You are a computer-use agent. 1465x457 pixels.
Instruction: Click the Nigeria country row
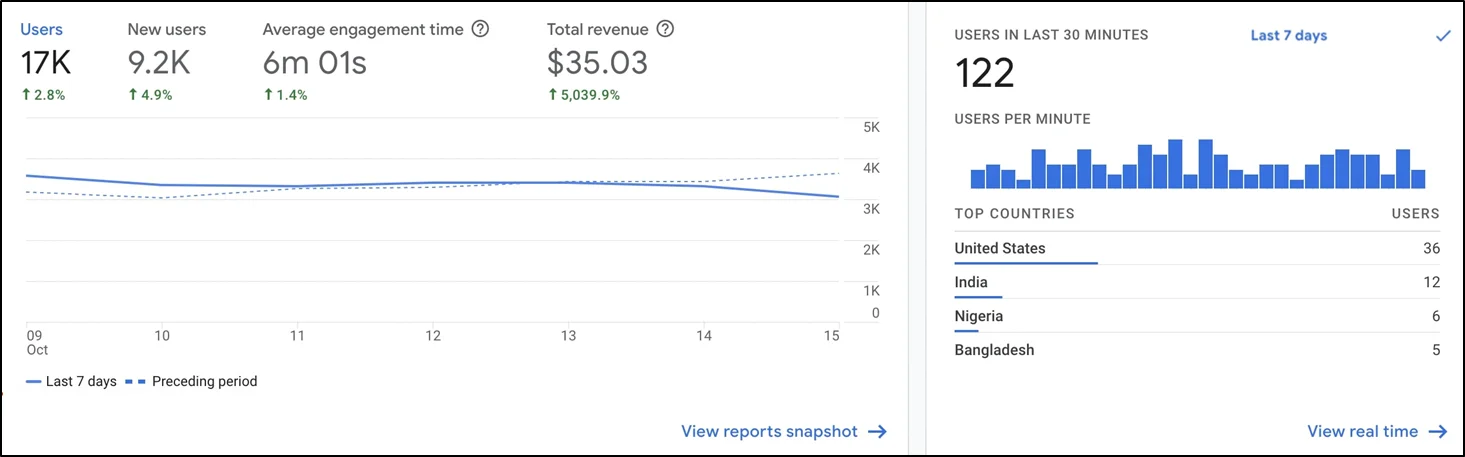click(979, 316)
